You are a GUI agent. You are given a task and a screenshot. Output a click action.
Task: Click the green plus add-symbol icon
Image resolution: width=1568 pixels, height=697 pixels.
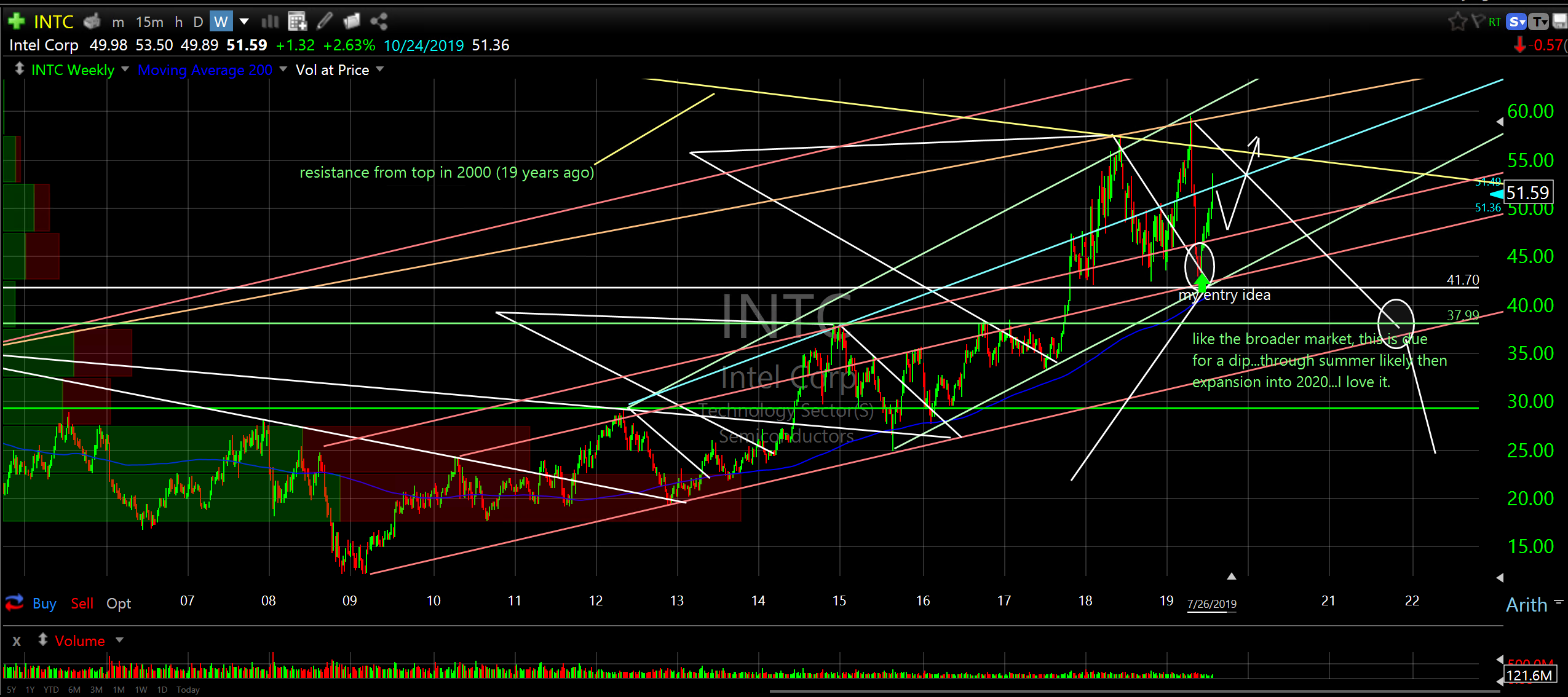(x=17, y=22)
